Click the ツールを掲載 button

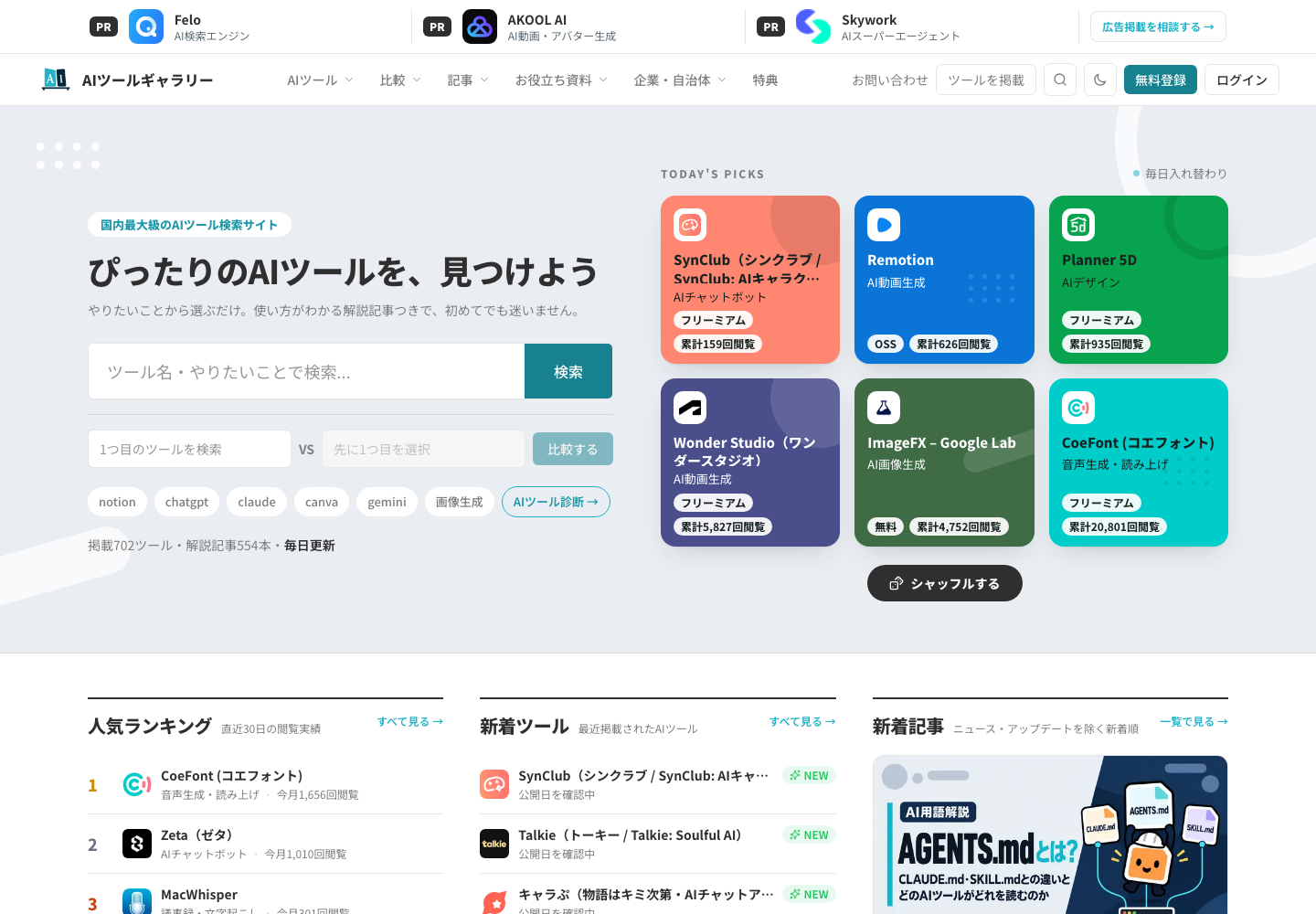point(986,80)
